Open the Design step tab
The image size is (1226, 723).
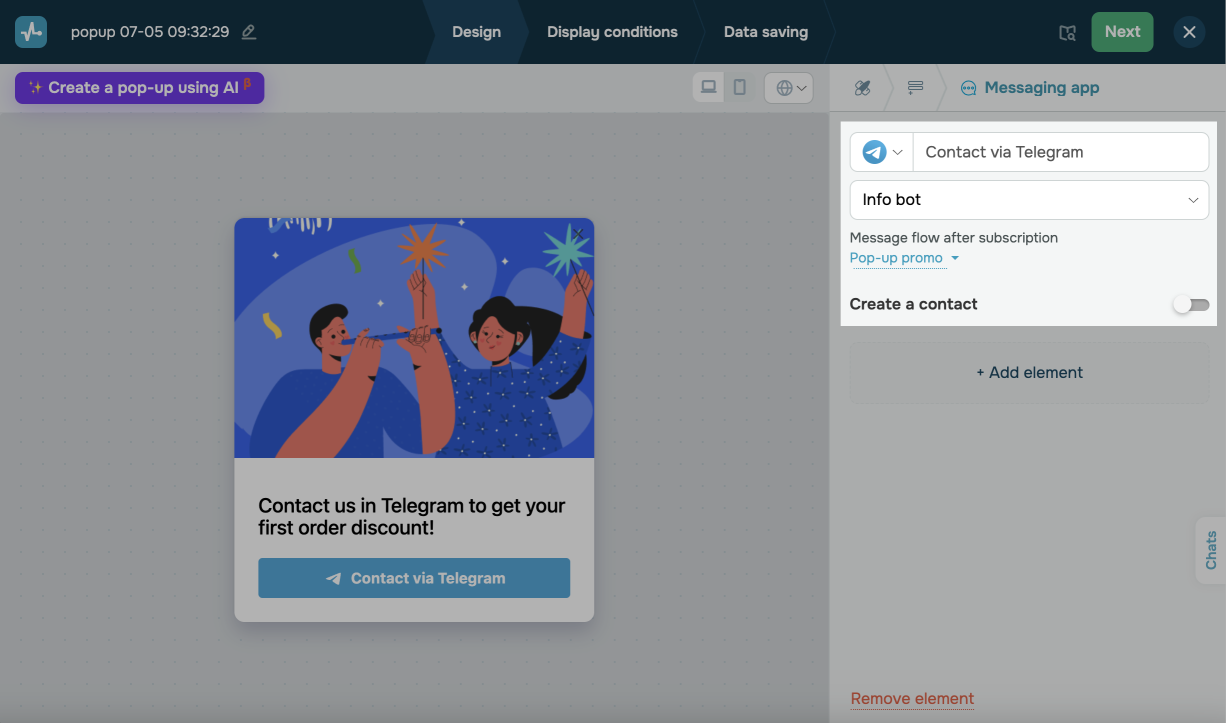tap(476, 32)
